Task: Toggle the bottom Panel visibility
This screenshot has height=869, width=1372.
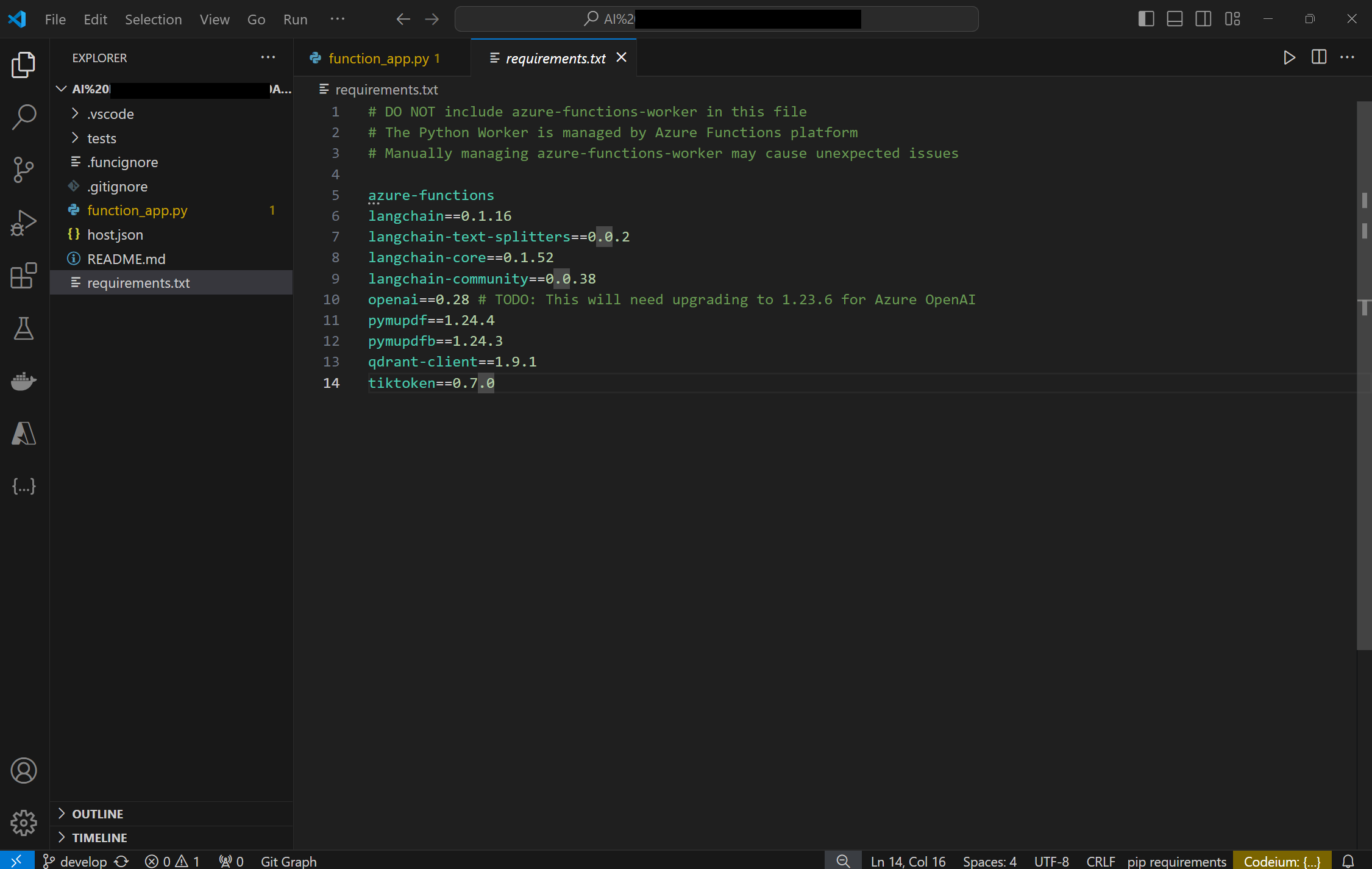Action: click(x=1175, y=19)
